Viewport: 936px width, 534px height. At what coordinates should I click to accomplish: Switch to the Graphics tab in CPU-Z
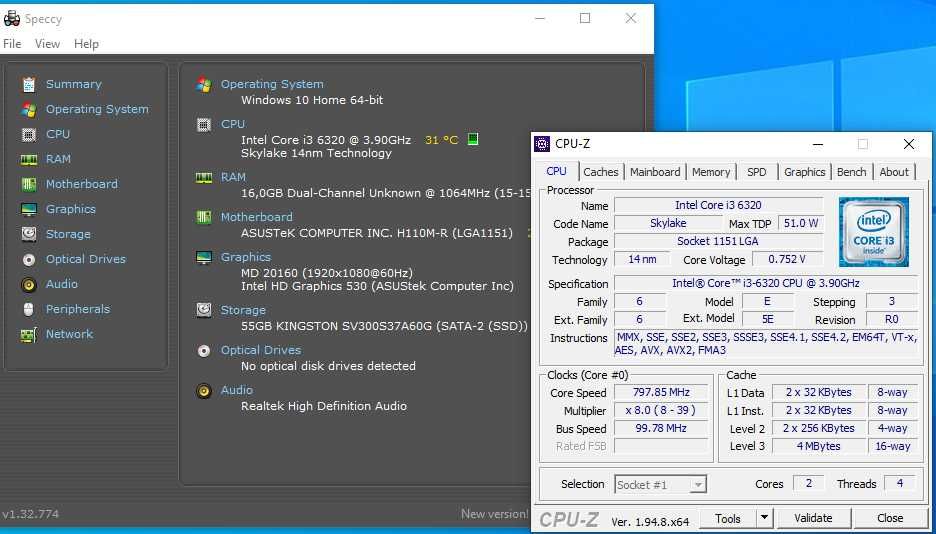pyautogui.click(x=804, y=172)
